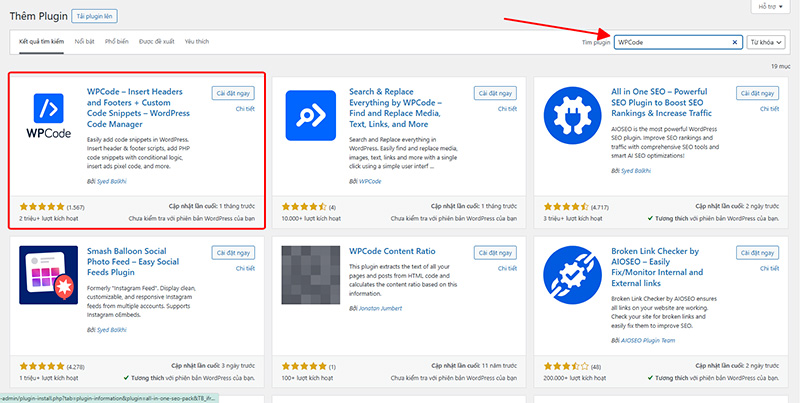Open Chi tiết for Broken Link Checker
This screenshot has height=403, width=800.
(769, 268)
